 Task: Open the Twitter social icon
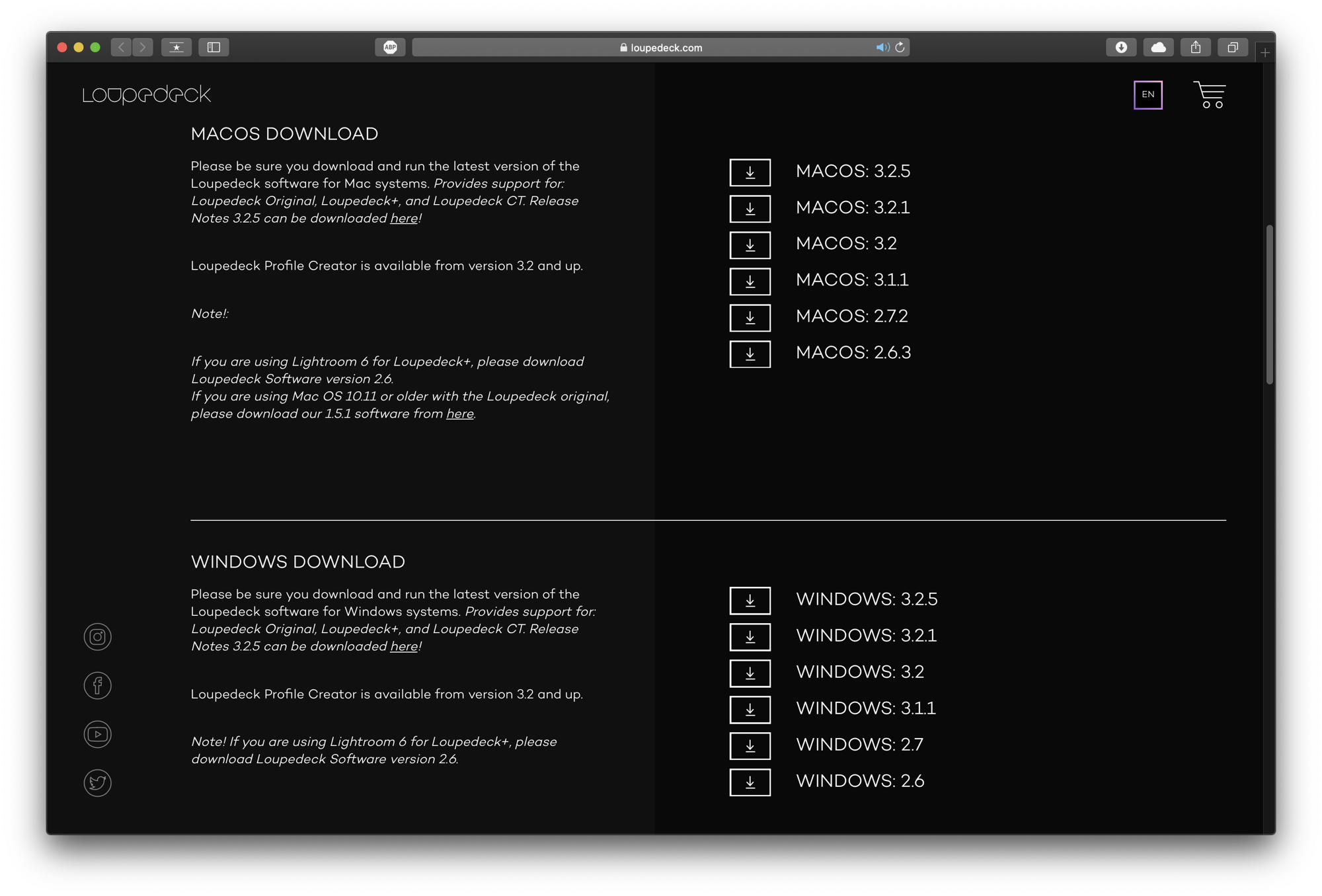pyautogui.click(x=97, y=783)
